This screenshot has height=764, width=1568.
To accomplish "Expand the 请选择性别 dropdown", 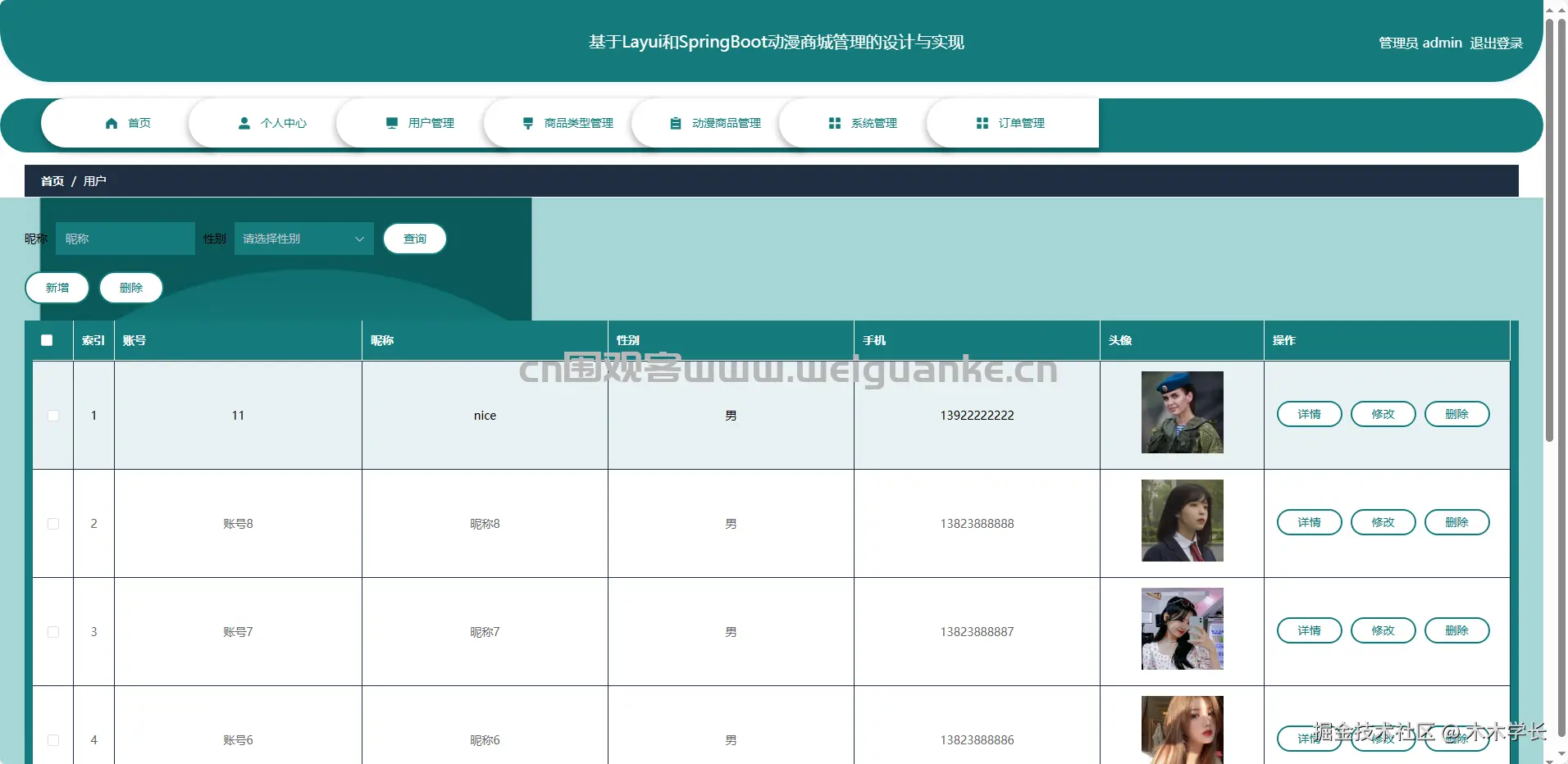I will click(x=304, y=239).
